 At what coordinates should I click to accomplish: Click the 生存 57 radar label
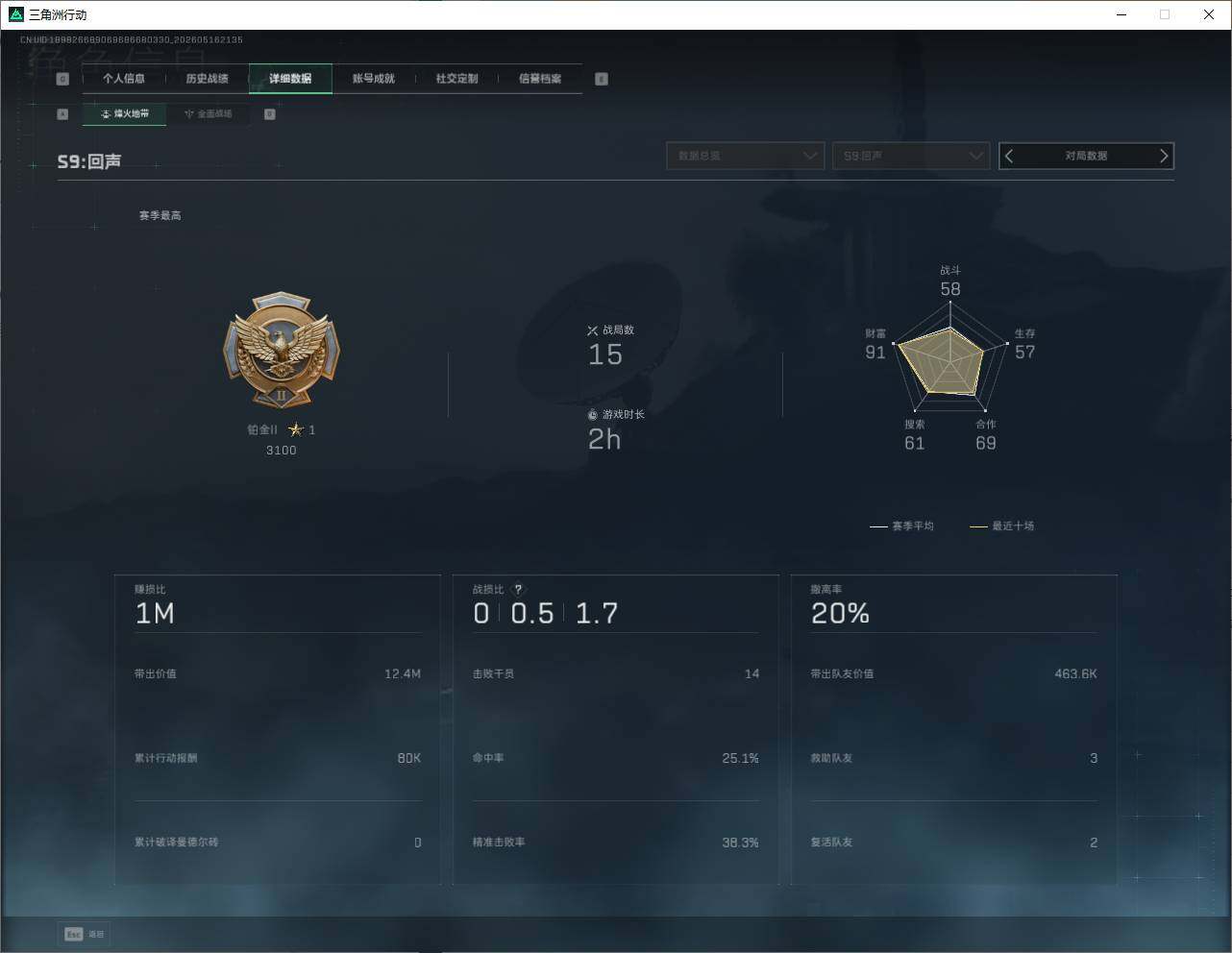(x=1025, y=345)
